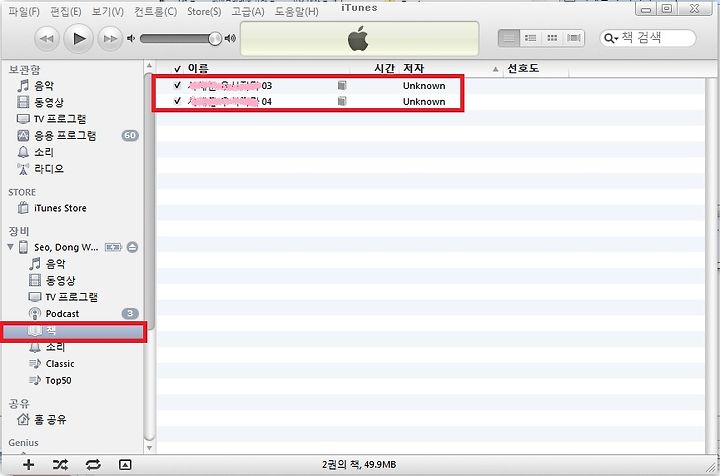The height and width of the screenshot is (476, 720).
Task: Open the 컨트롤(C) menu
Action: point(155,11)
